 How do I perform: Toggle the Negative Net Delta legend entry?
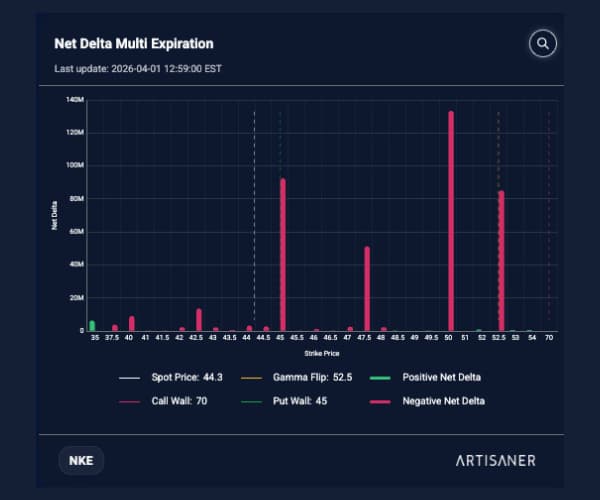click(427, 401)
